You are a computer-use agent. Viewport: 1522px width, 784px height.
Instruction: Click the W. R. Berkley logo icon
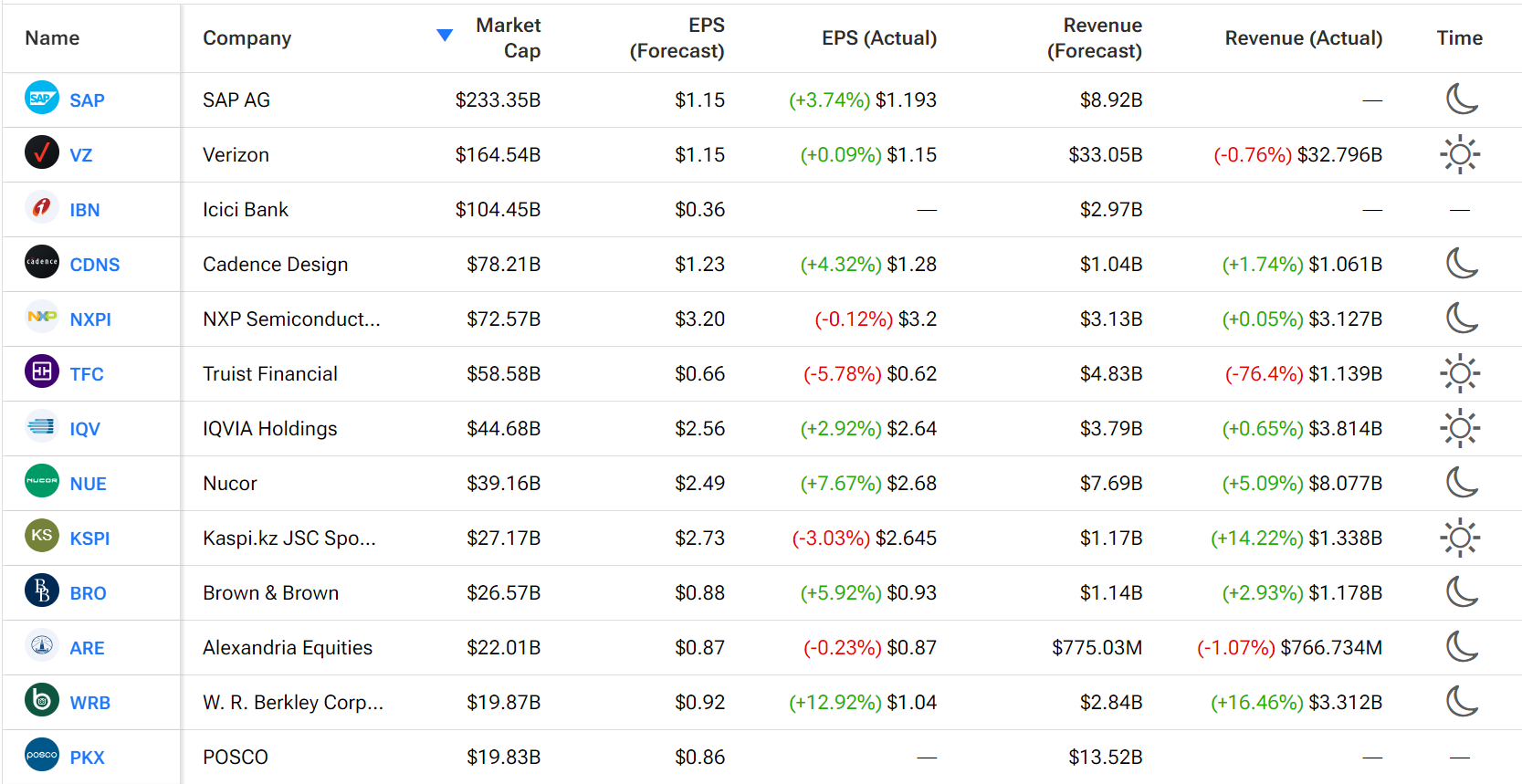pyautogui.click(x=42, y=701)
